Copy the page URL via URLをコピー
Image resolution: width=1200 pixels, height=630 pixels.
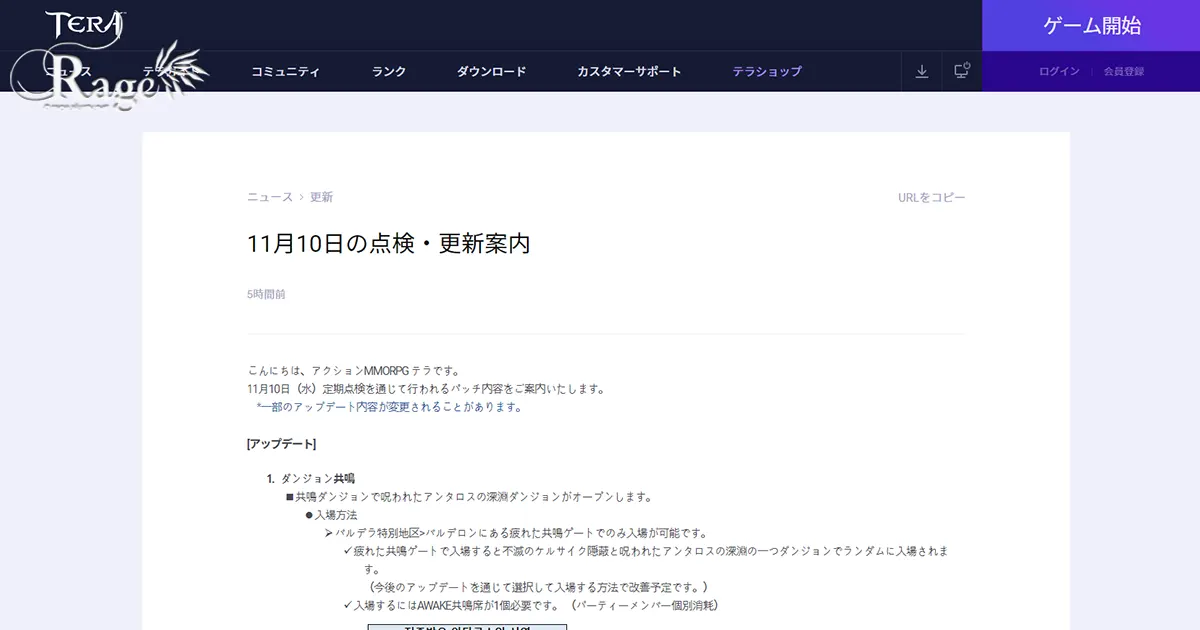point(931,197)
